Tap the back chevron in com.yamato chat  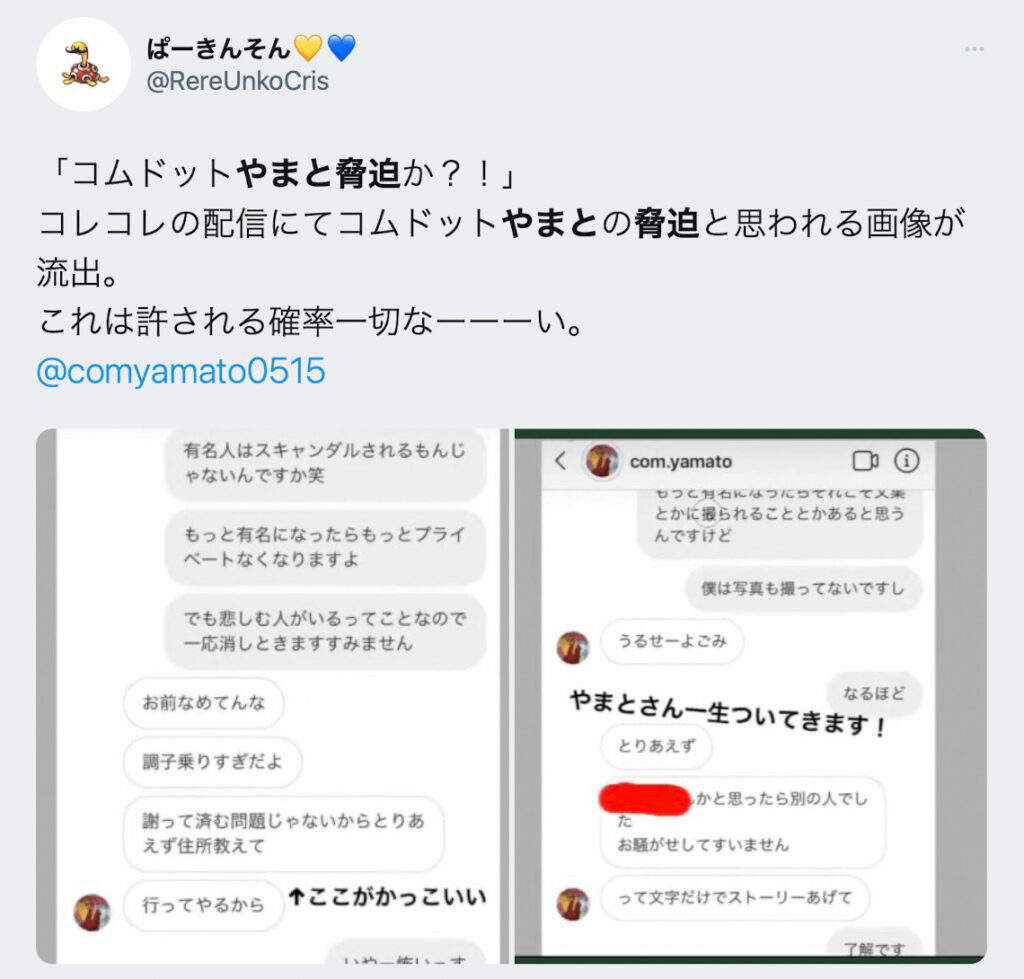560,460
